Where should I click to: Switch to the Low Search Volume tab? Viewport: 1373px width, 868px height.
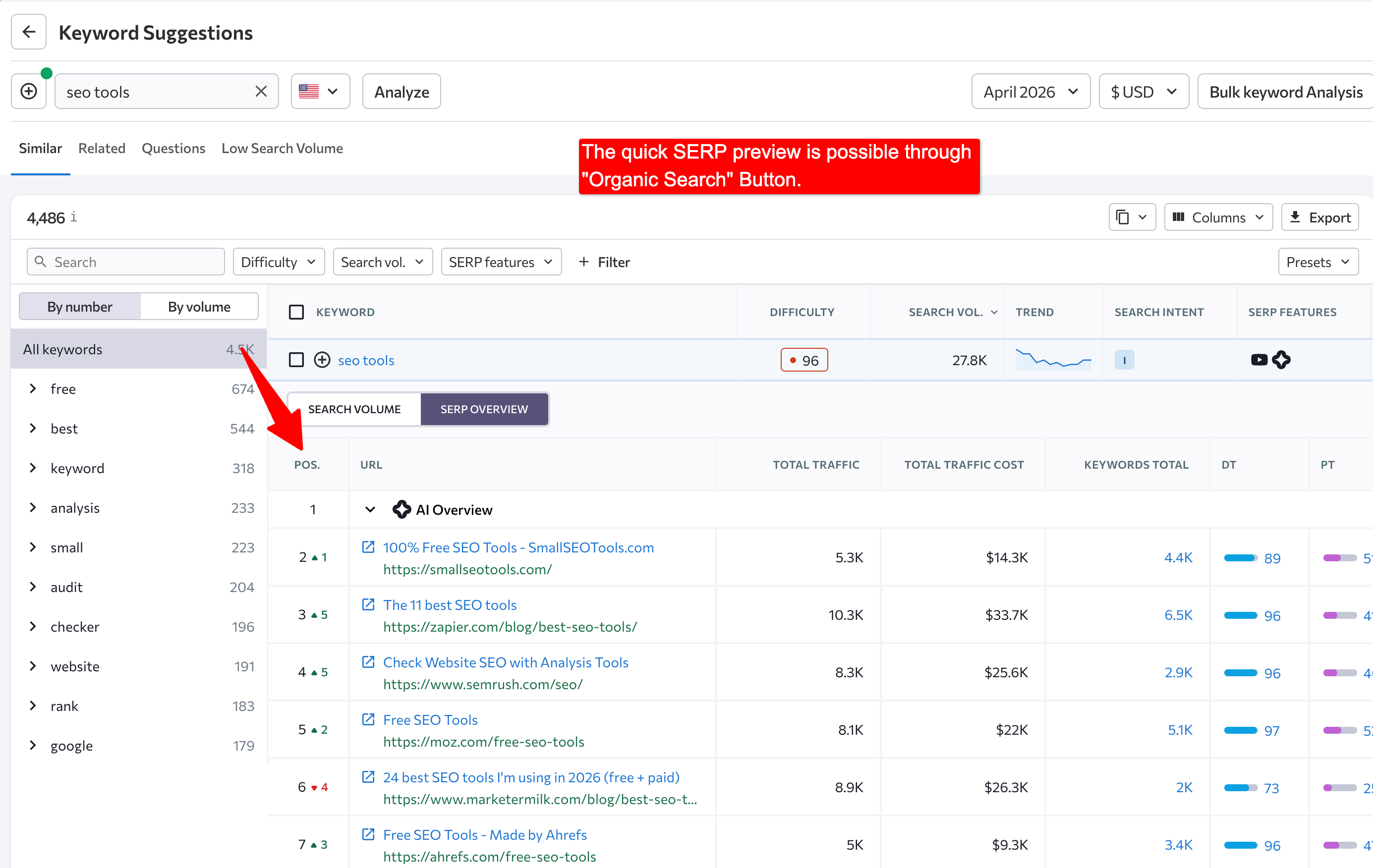(x=282, y=148)
